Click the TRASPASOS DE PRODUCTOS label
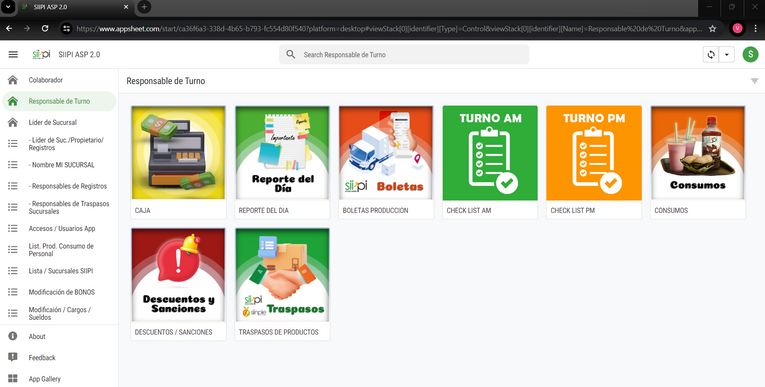Image resolution: width=765 pixels, height=387 pixels. pos(279,332)
